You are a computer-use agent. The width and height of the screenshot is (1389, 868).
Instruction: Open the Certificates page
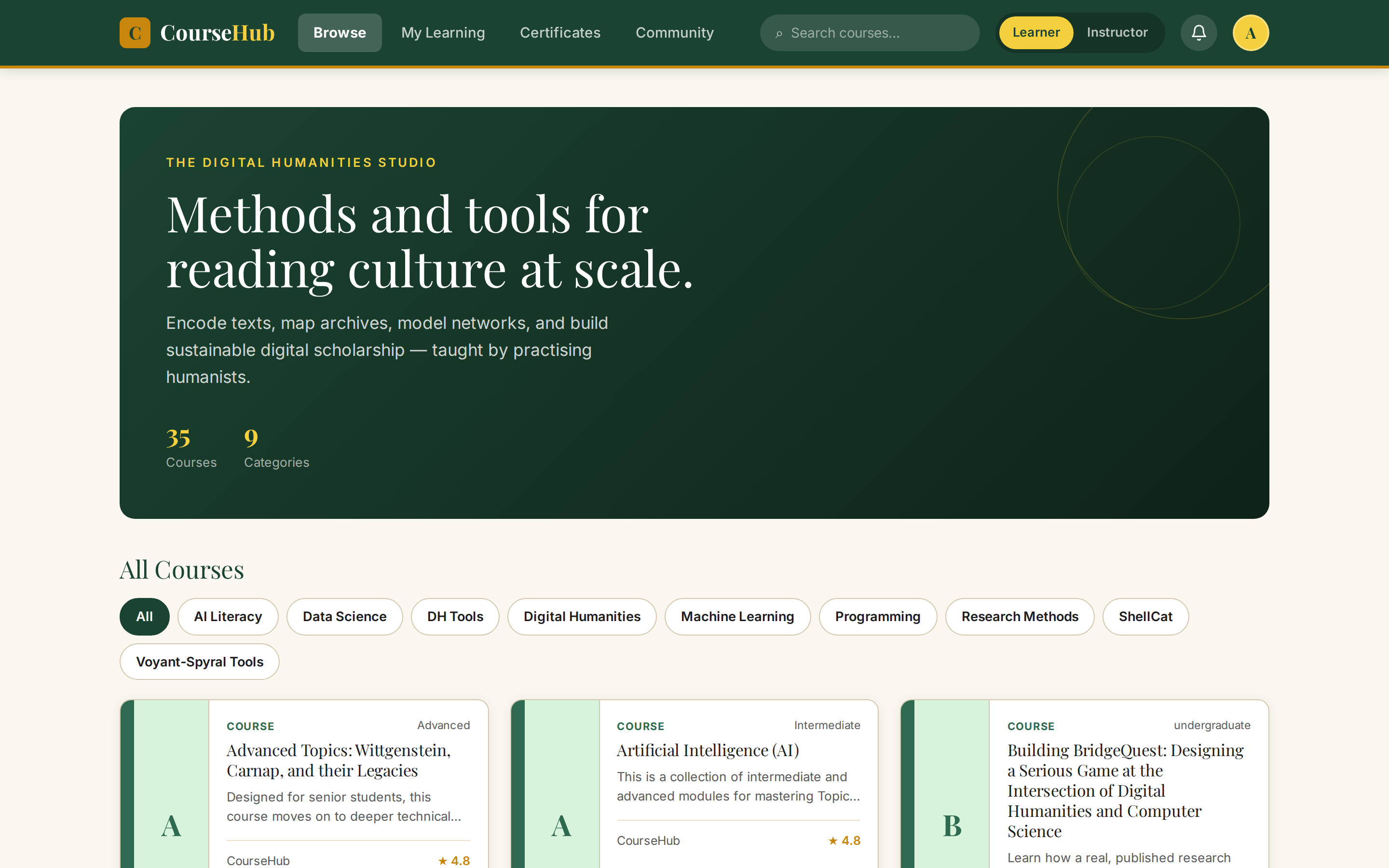pyautogui.click(x=560, y=33)
